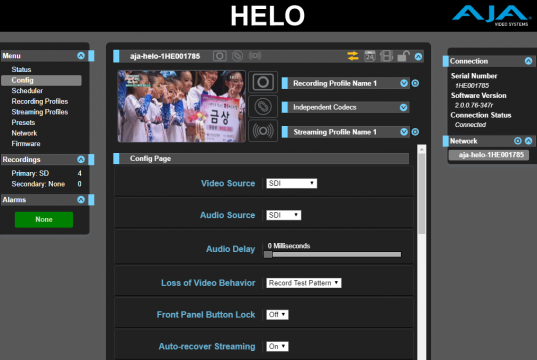
Task: Open the Firmware menu item
Action: click(x=26, y=144)
